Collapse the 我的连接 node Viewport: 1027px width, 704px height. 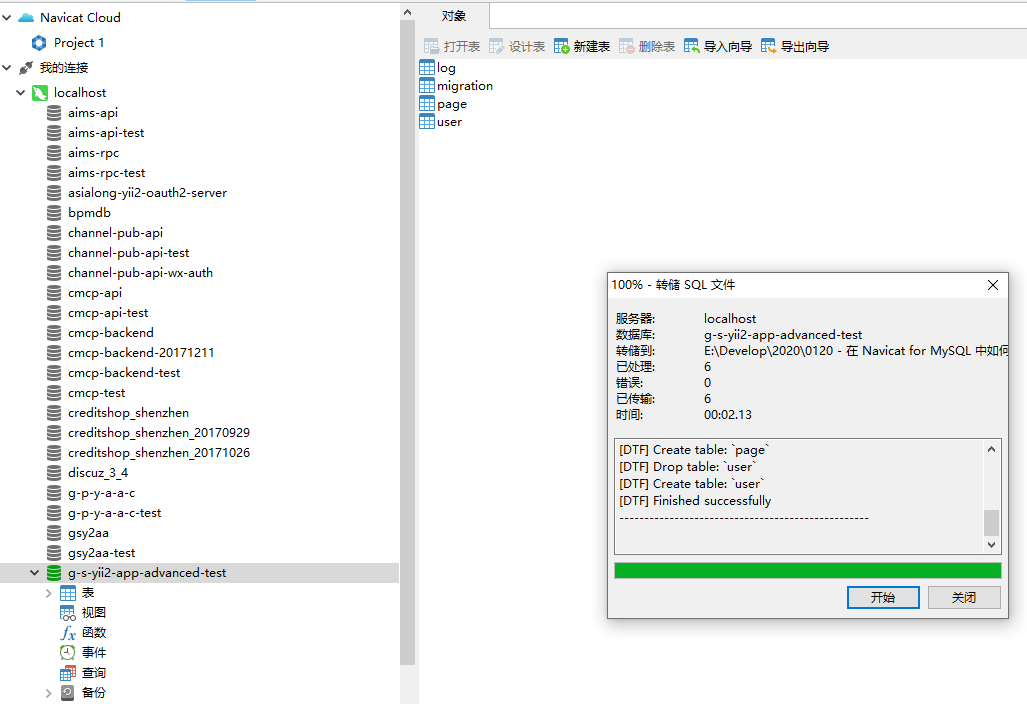(7, 67)
